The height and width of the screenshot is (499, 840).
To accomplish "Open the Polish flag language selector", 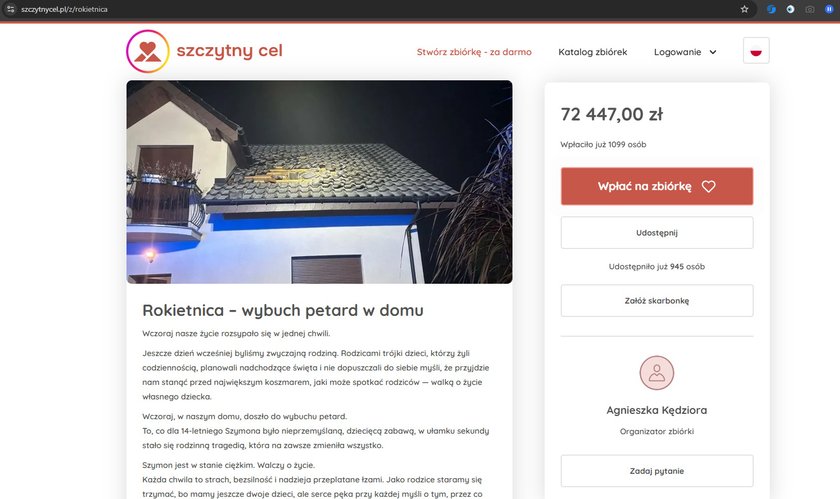I will [x=756, y=51].
